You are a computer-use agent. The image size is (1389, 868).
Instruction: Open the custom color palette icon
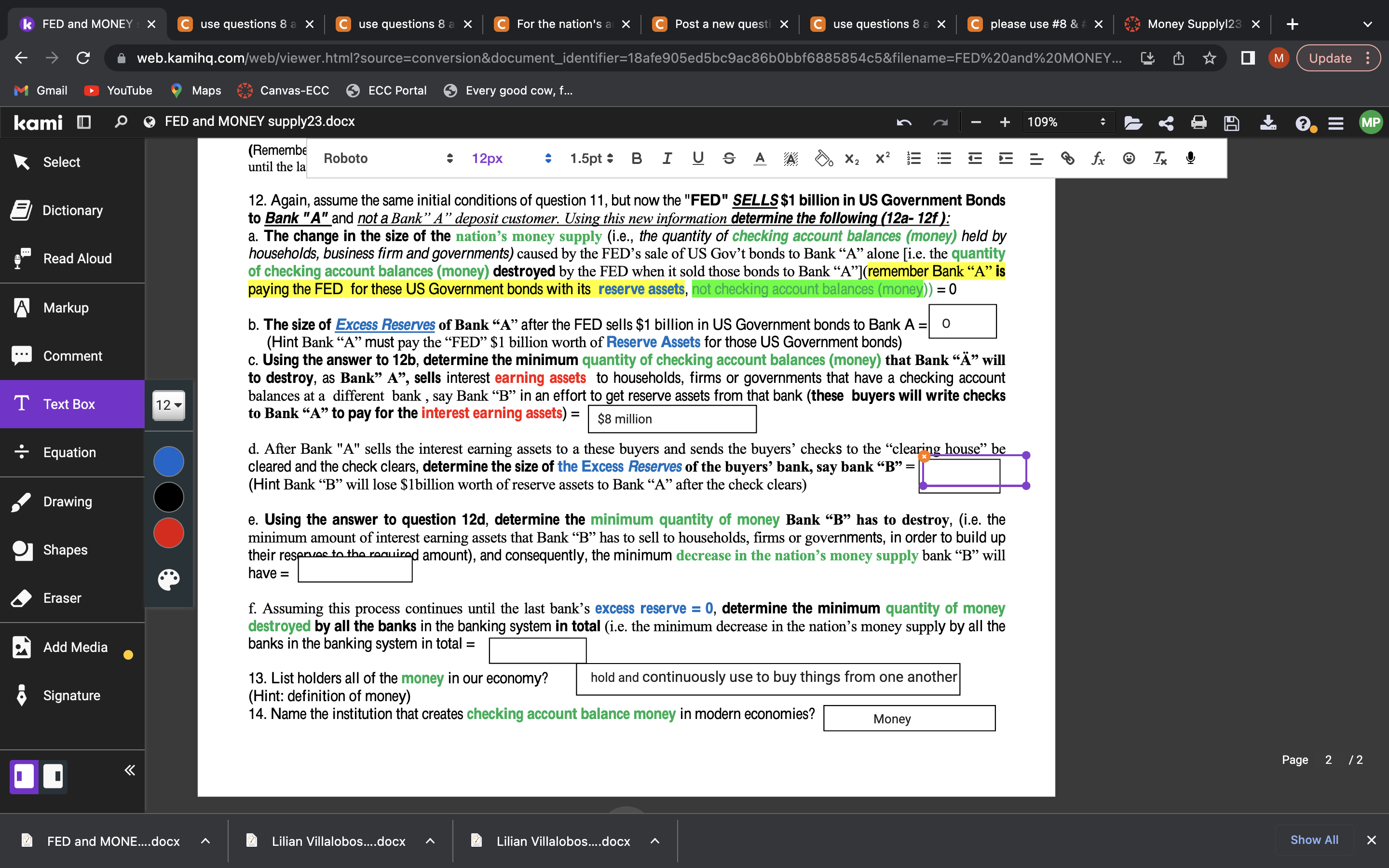(169, 579)
